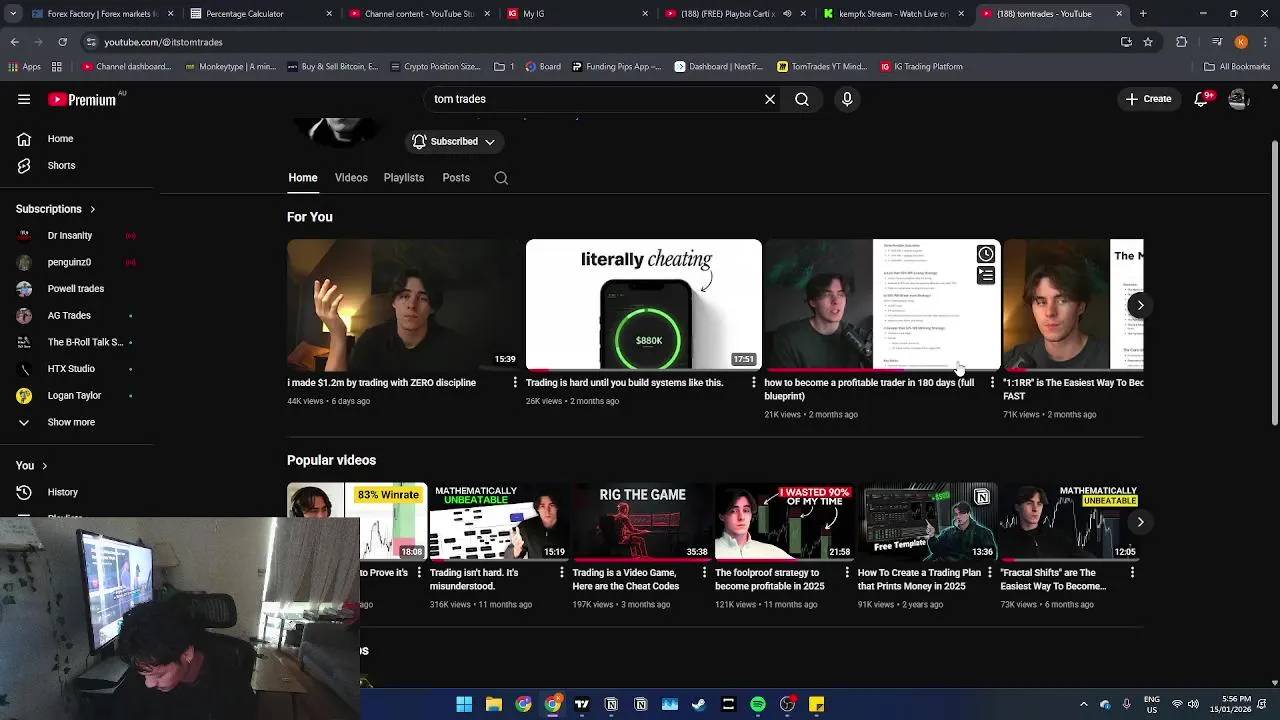The image size is (1280, 720).
Task: Expand 'Show more' subscriptions
Action: pyautogui.click(x=76, y=422)
